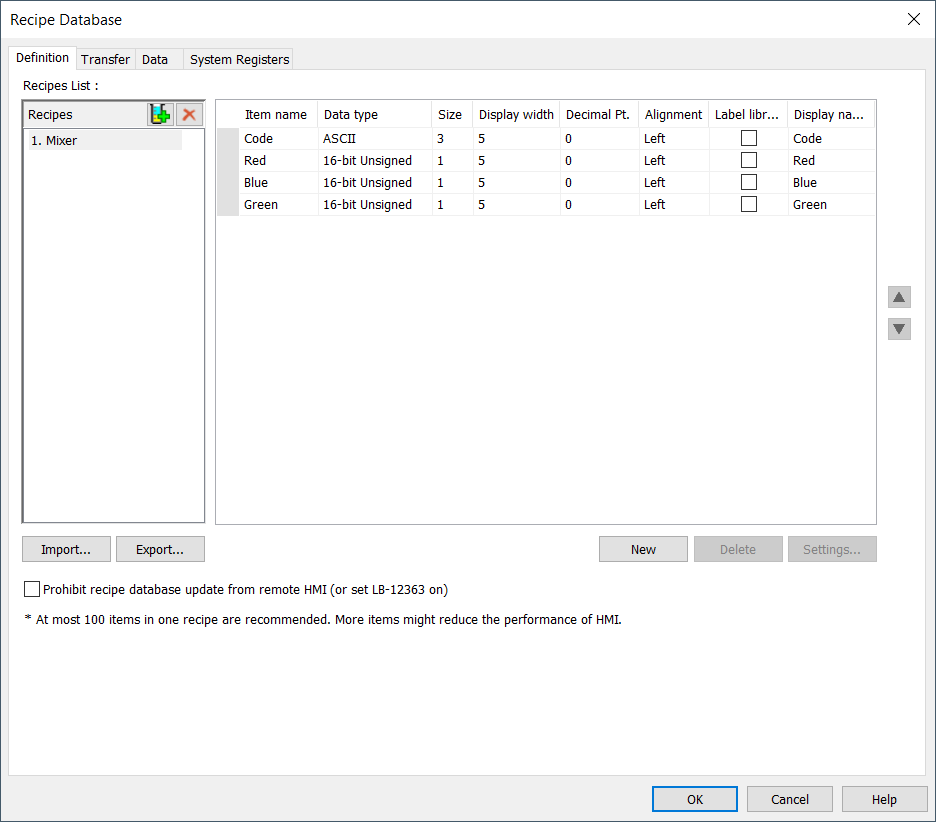Click the Export... button
Image resolution: width=936 pixels, height=822 pixels.
coord(160,549)
